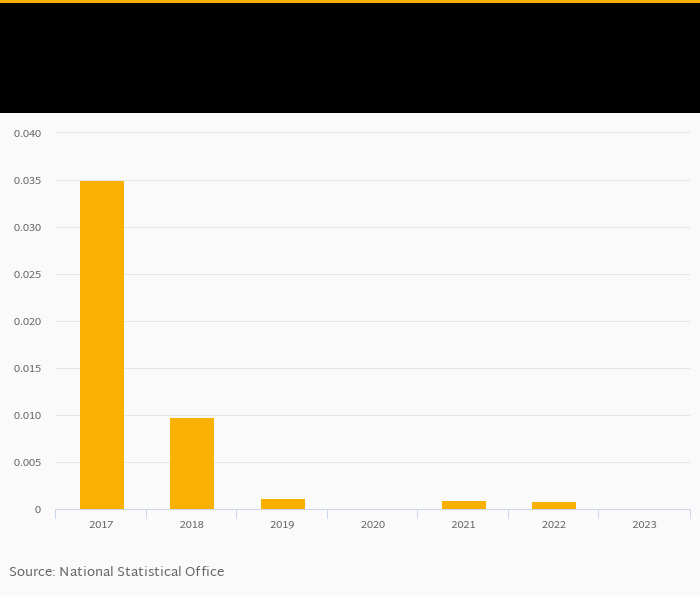Click the Source: National Statistical Office text

117,572
